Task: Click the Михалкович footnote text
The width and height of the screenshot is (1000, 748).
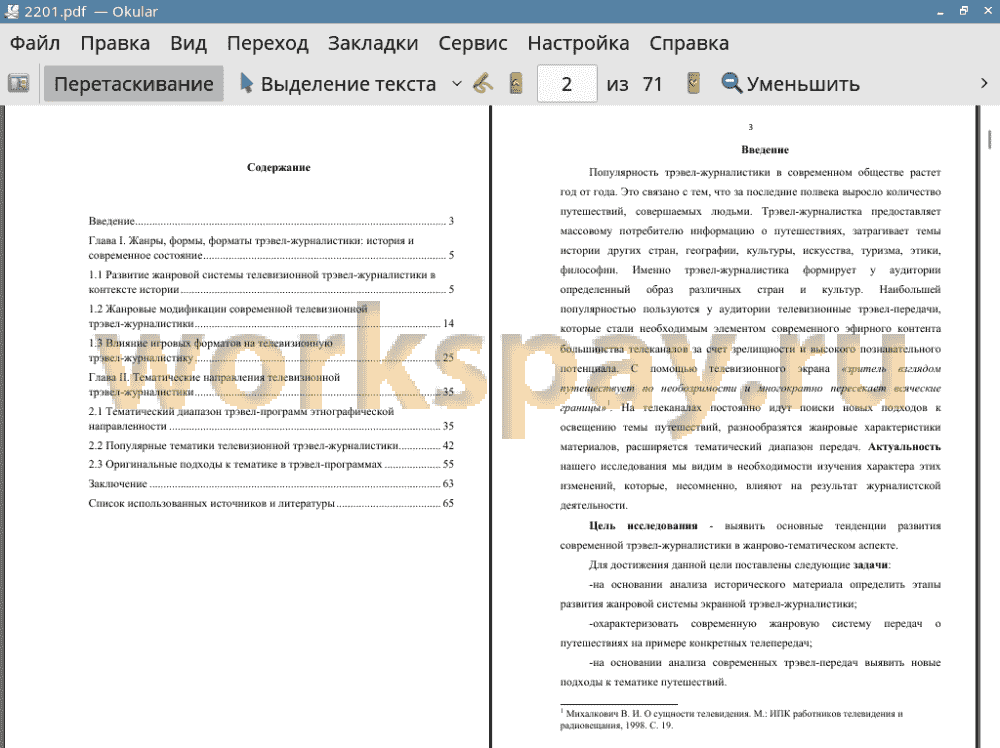Action: coord(732,719)
